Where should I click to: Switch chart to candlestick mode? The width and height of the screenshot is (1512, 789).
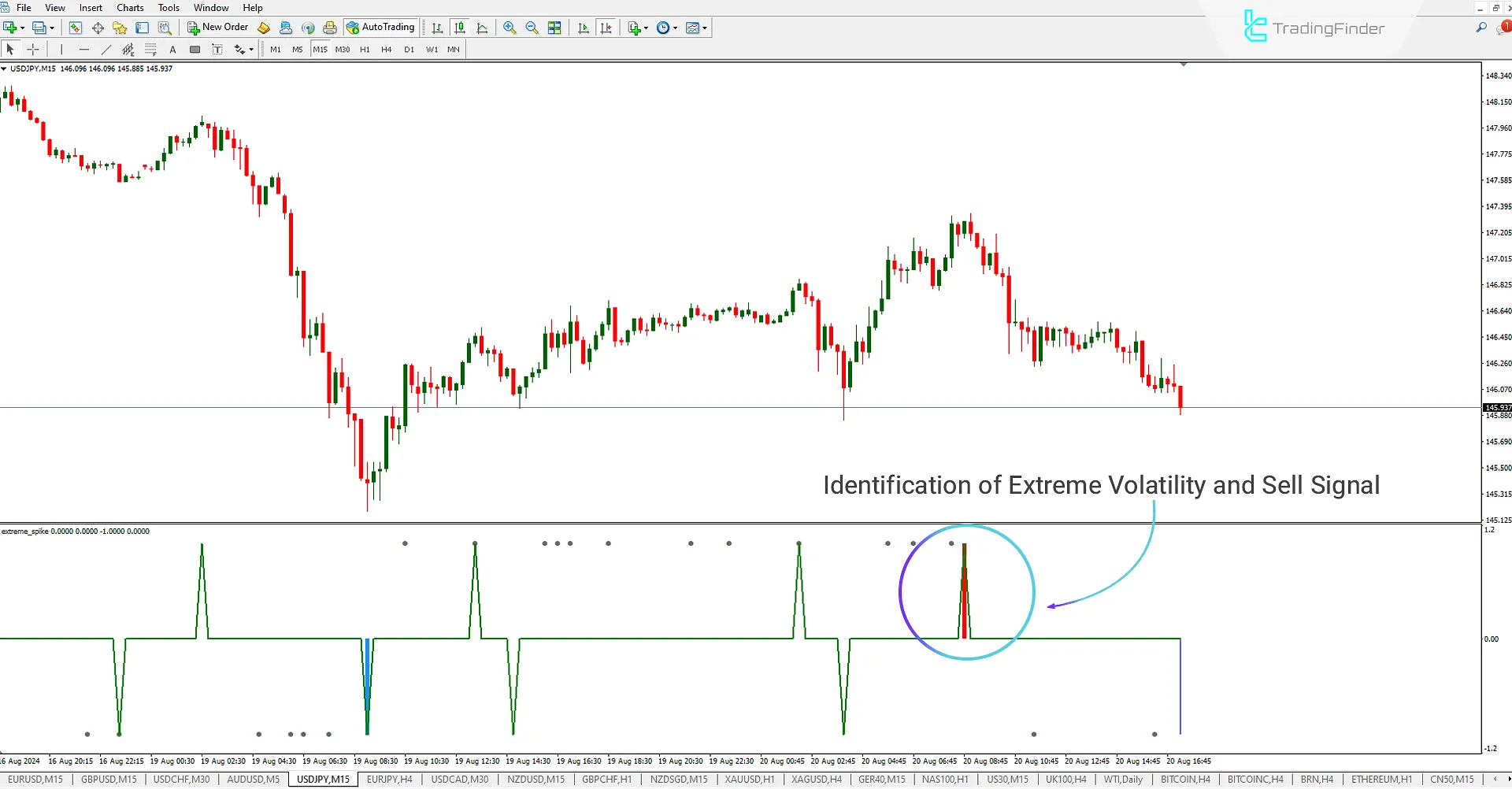pos(460,28)
